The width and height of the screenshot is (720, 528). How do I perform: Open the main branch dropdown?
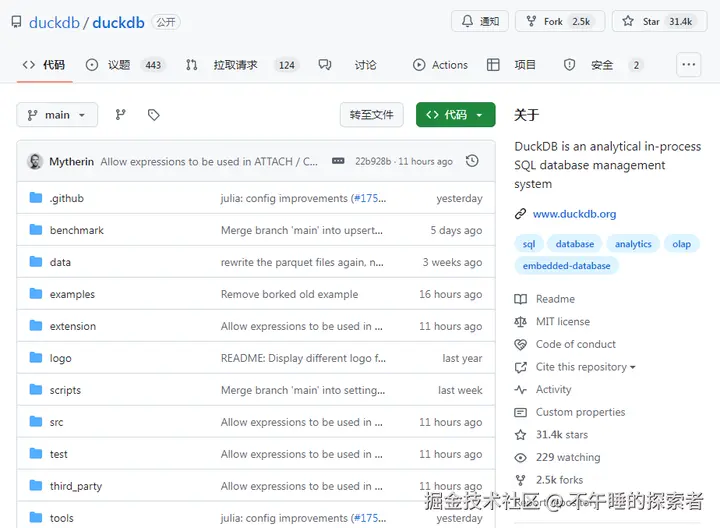coord(57,115)
